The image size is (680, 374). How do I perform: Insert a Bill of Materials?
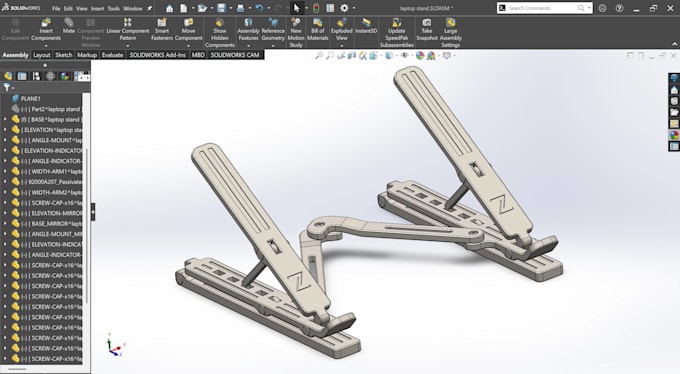pyautogui.click(x=317, y=30)
